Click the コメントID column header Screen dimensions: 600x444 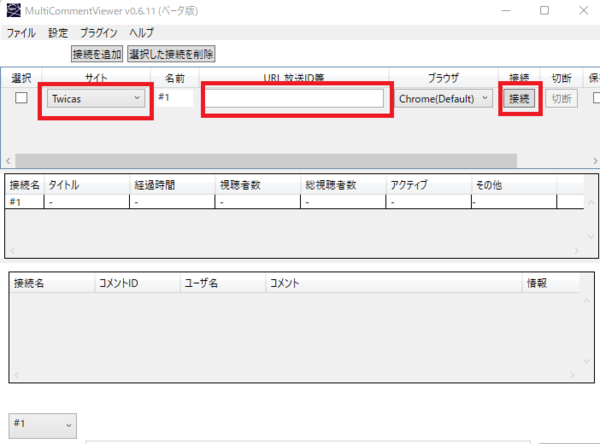(x=137, y=283)
